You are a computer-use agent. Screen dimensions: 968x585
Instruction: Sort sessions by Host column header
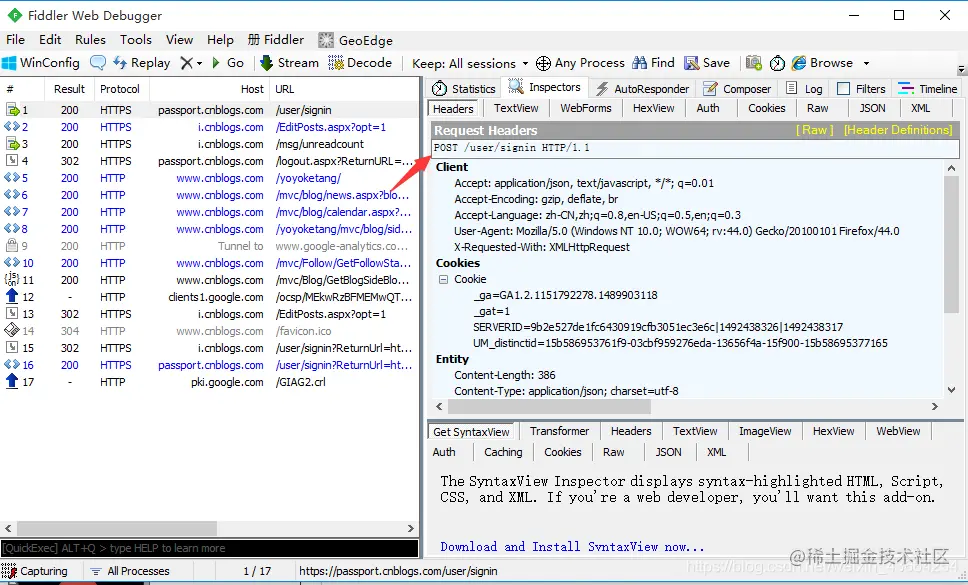[x=210, y=89]
